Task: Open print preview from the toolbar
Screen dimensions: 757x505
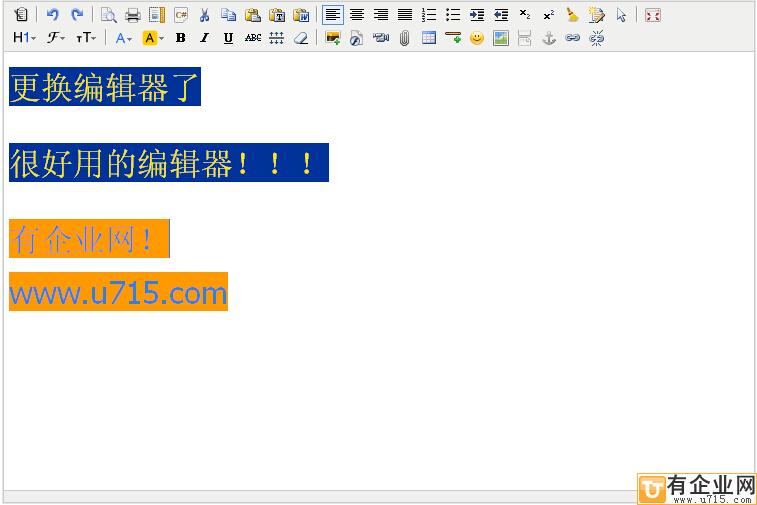Action: click(x=108, y=15)
